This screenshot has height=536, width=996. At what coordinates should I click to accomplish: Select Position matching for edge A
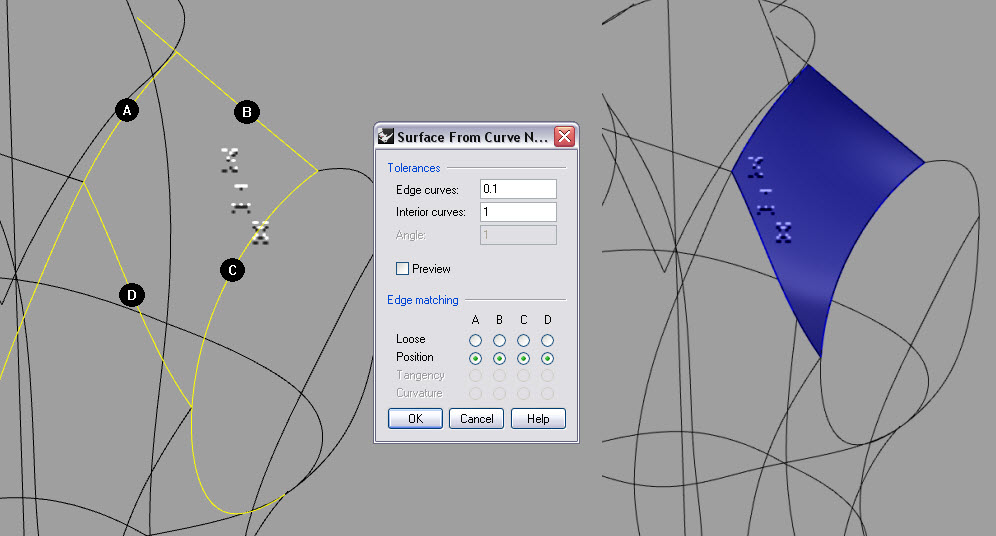click(x=475, y=358)
